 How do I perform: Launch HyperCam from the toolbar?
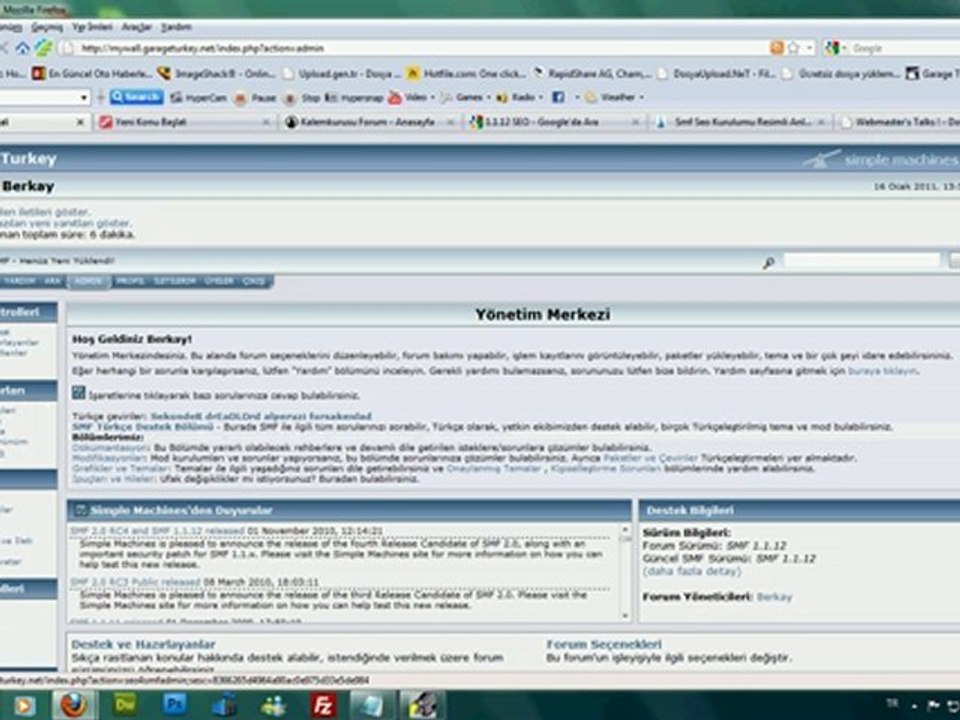[198, 97]
